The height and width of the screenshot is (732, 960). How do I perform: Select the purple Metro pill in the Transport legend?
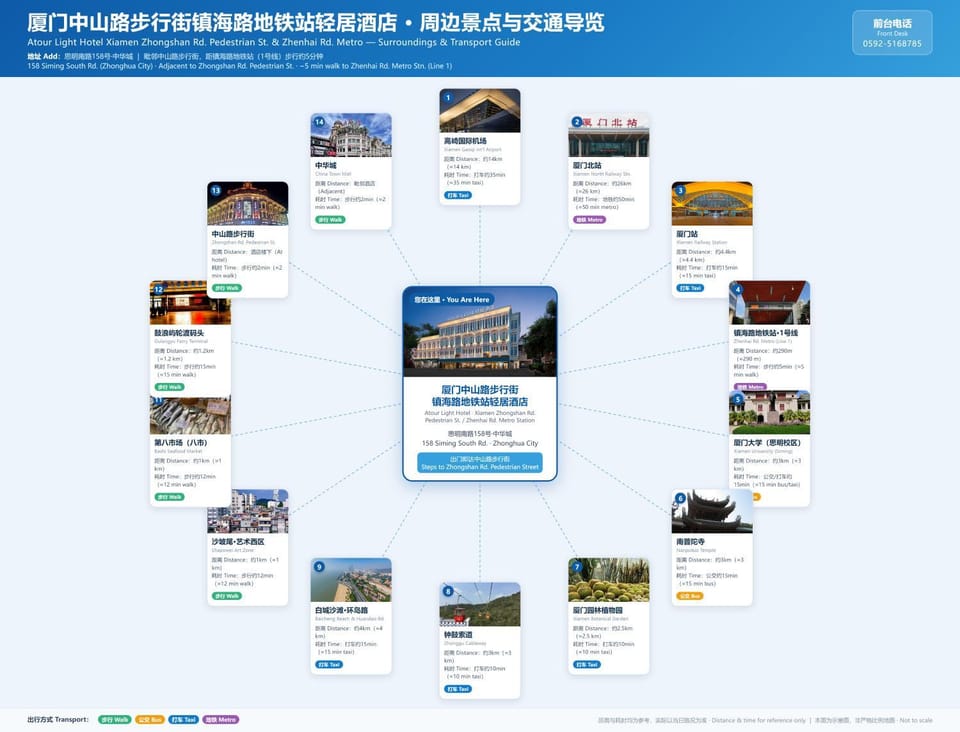(221, 720)
